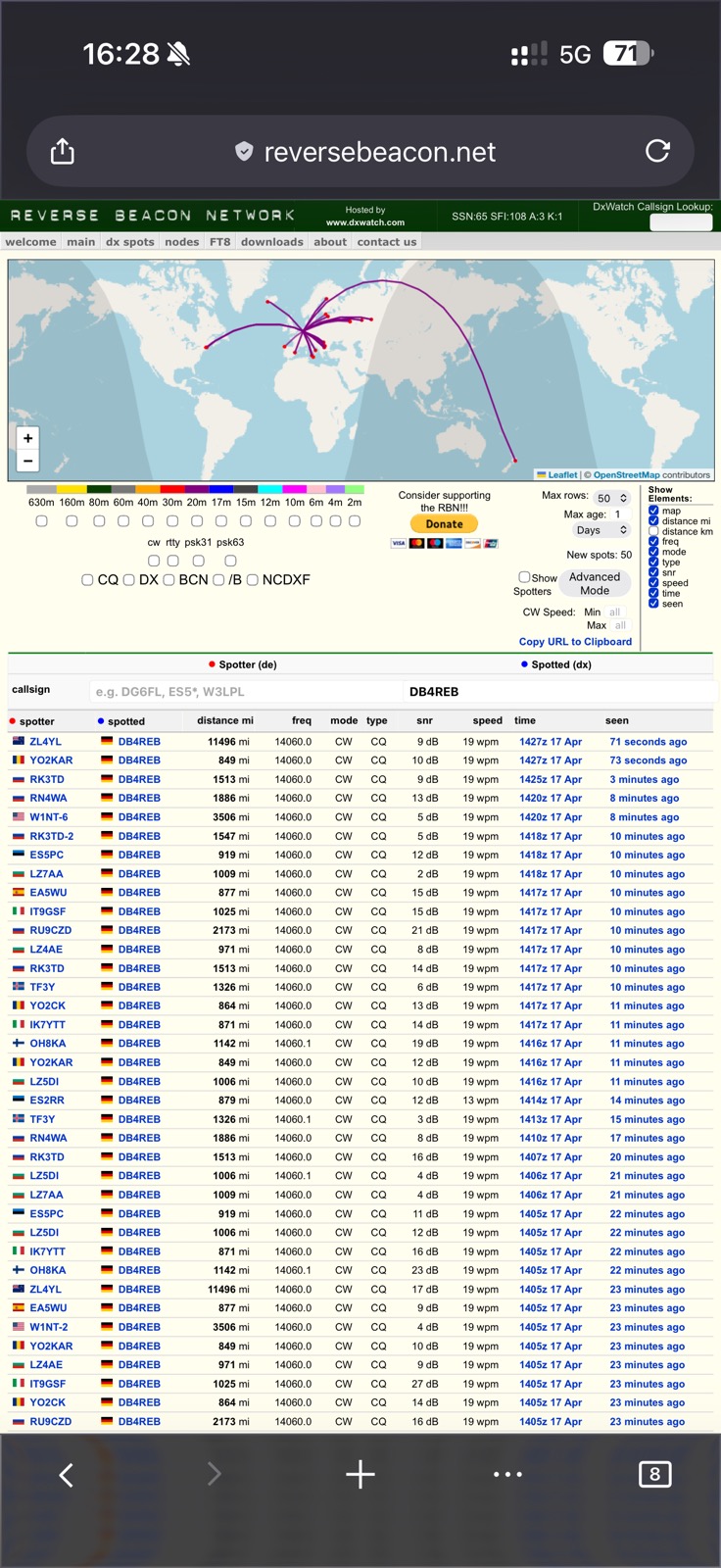This screenshot has width=721, height=1568.
Task: Open the dx spots menu tab
Action: click(x=130, y=242)
